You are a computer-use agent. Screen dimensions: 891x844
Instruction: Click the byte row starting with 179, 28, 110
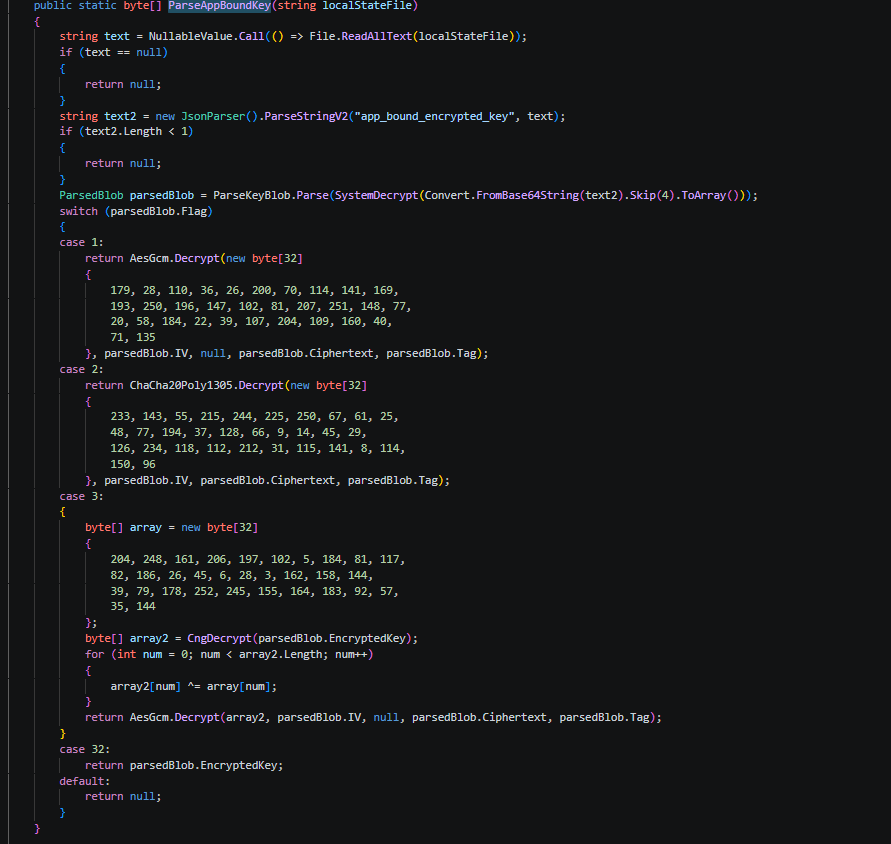pos(255,290)
